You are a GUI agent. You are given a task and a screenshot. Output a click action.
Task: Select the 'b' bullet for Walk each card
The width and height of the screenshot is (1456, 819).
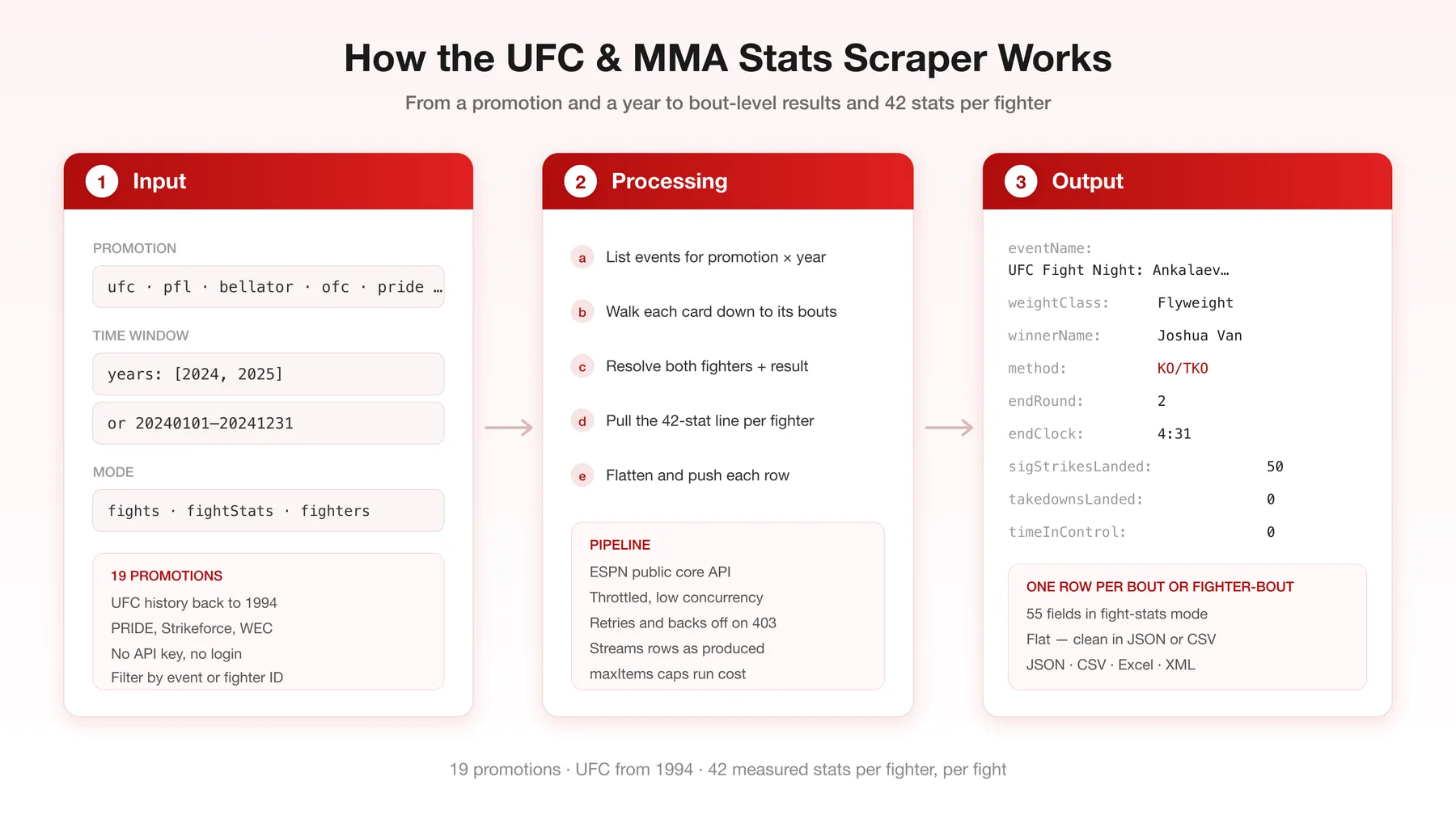(582, 312)
